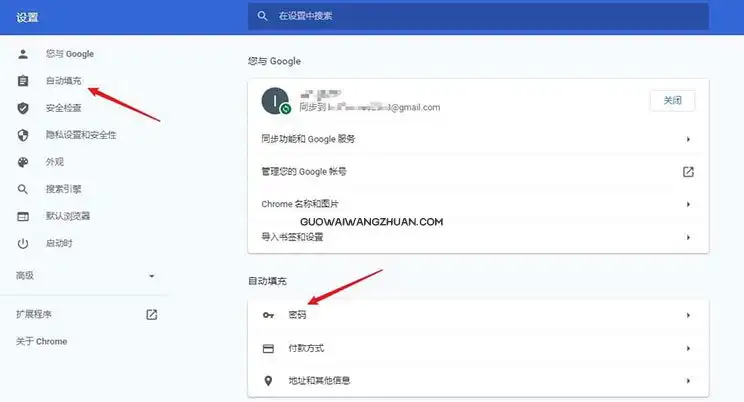Click the gmail.com sync email text
744x402 pixels.
click(370, 108)
